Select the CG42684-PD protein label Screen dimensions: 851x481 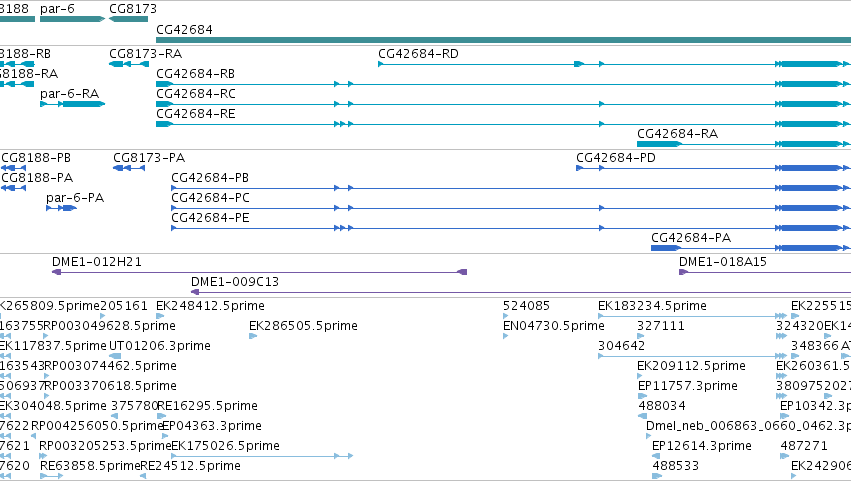pyautogui.click(x=615, y=158)
